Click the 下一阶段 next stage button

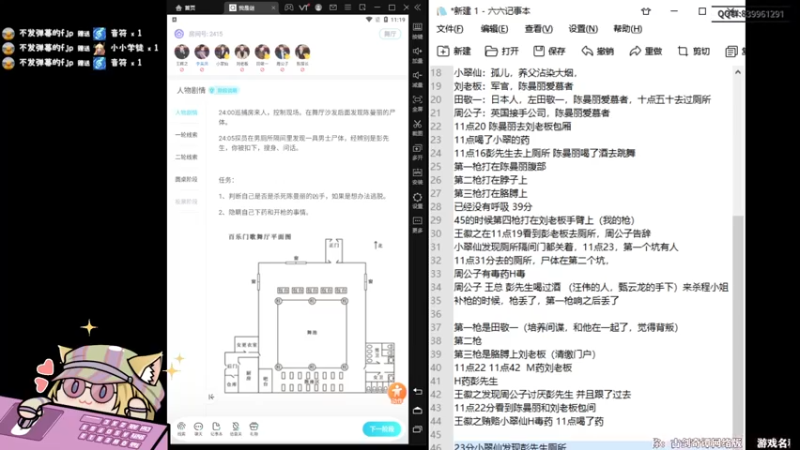pos(382,429)
